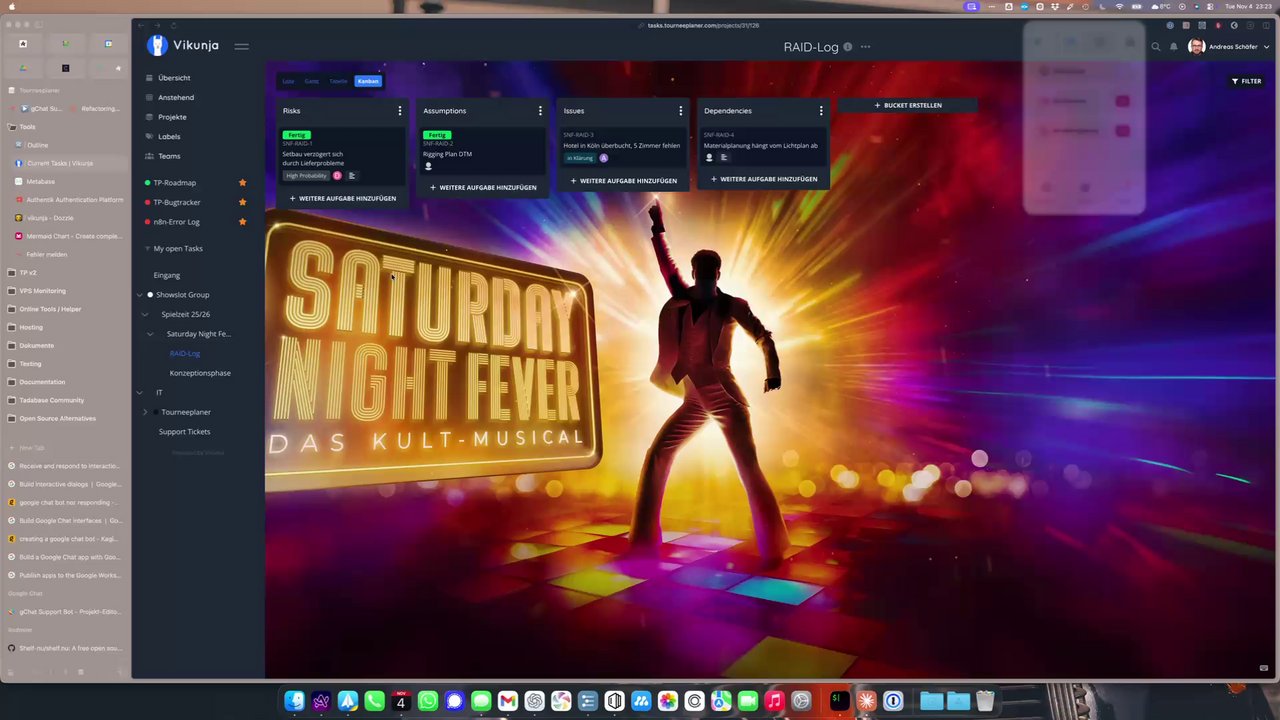
Task: Add another task to Assumptions bucket
Action: 483,187
